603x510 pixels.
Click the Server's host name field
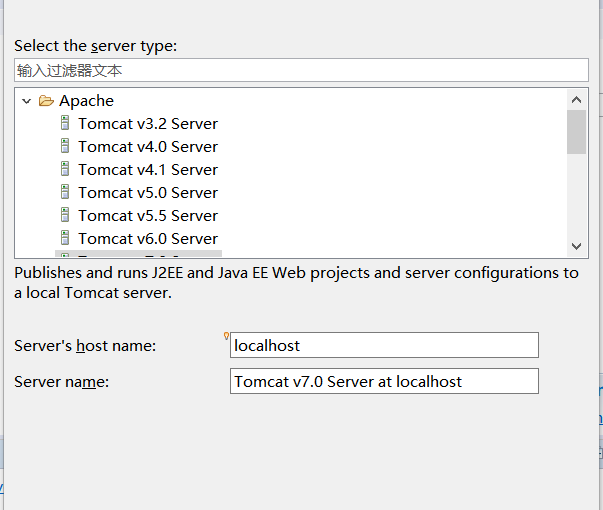tap(384, 345)
